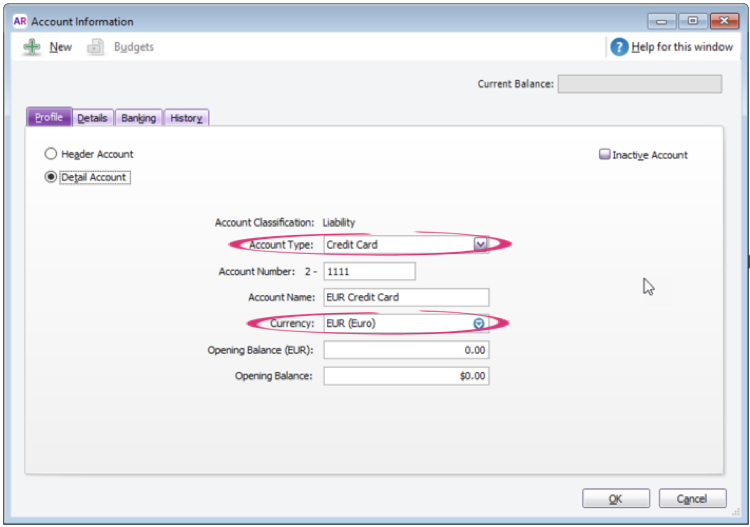Minimize the Account Information window
The width and height of the screenshot is (750, 527).
662,21
